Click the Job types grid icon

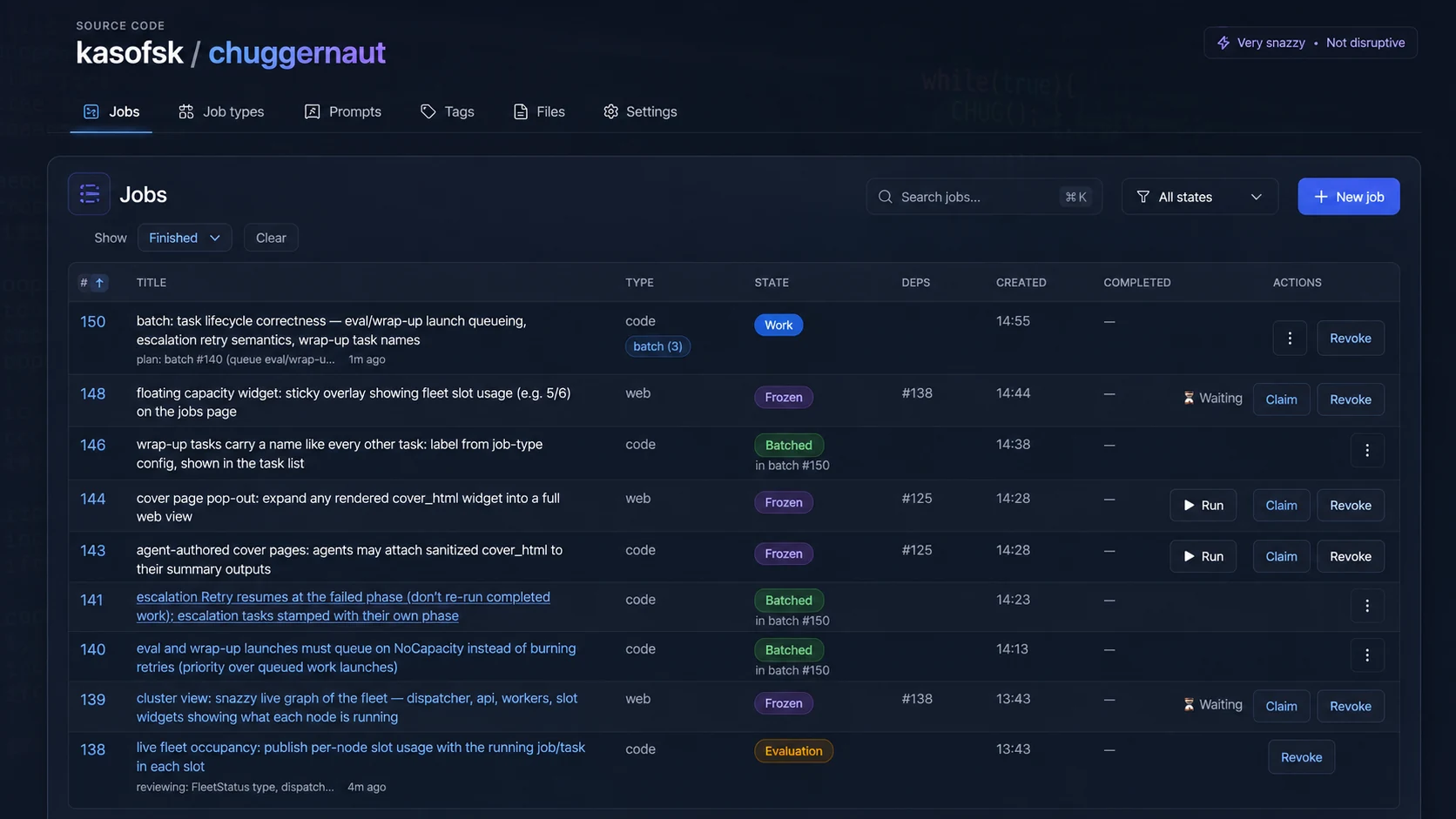coord(185,111)
